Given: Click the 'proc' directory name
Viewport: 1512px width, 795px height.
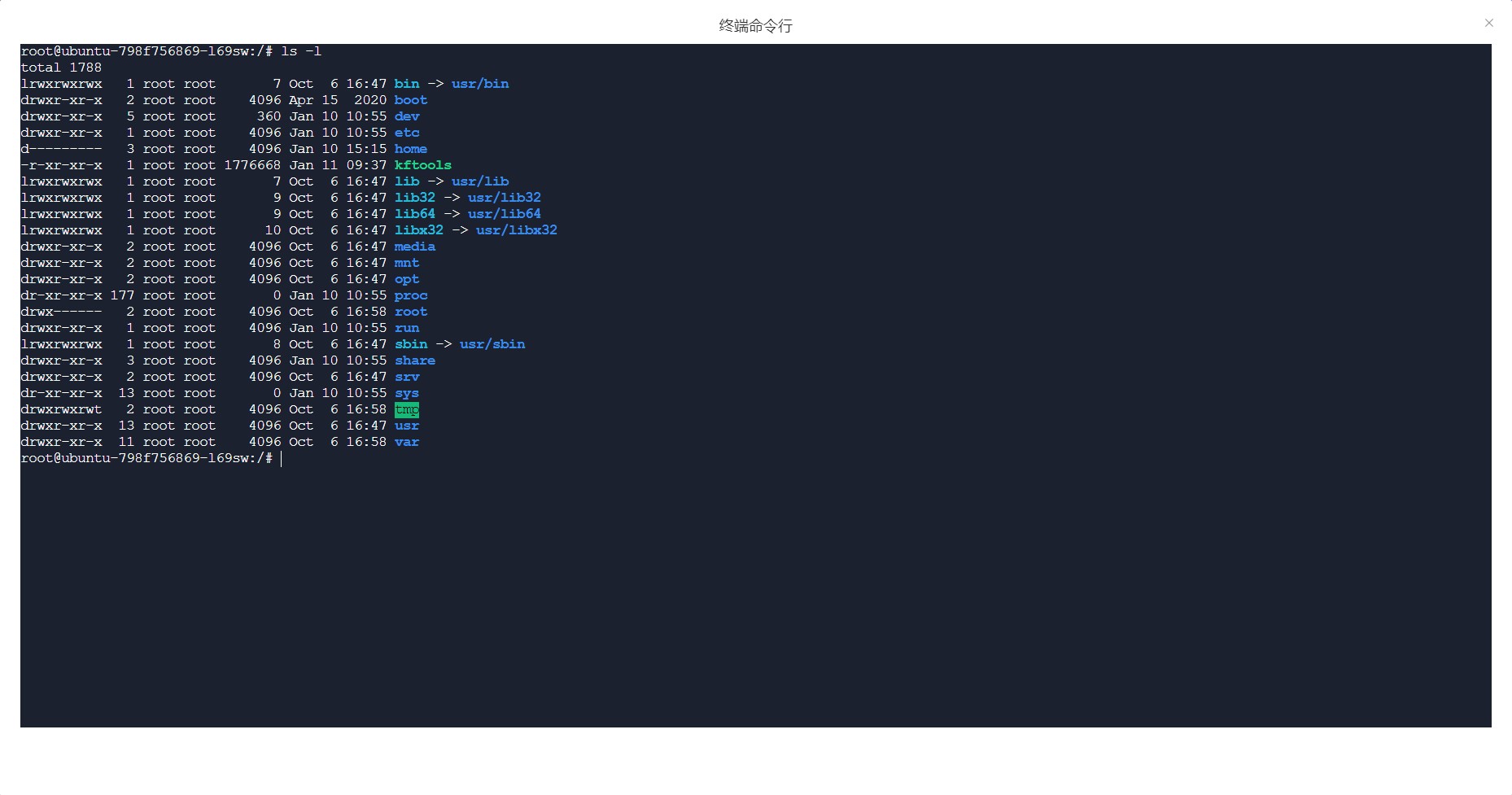Looking at the screenshot, I should point(411,295).
